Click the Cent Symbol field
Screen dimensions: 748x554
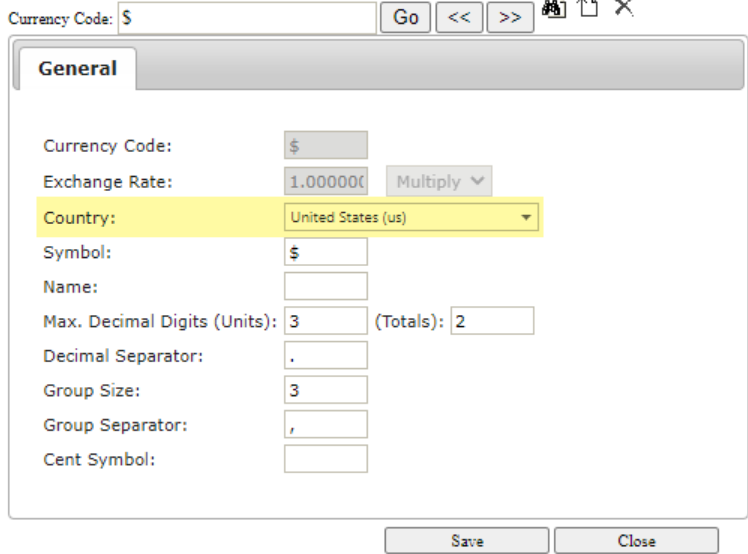click(326, 459)
